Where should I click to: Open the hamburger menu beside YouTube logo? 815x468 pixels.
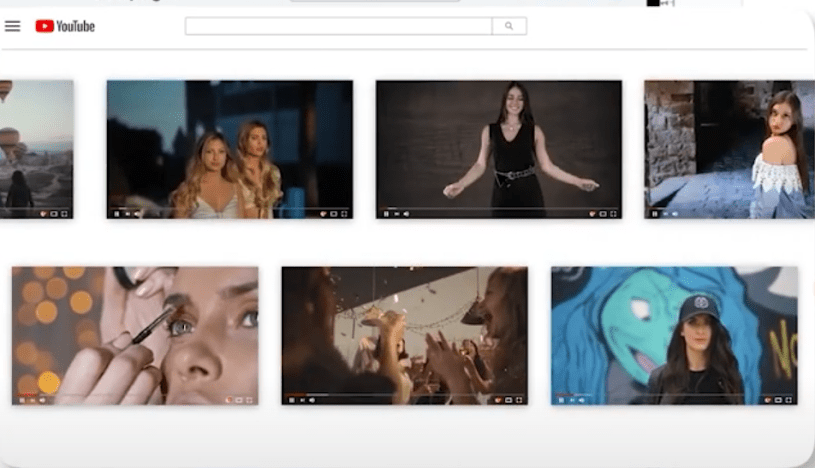12,26
